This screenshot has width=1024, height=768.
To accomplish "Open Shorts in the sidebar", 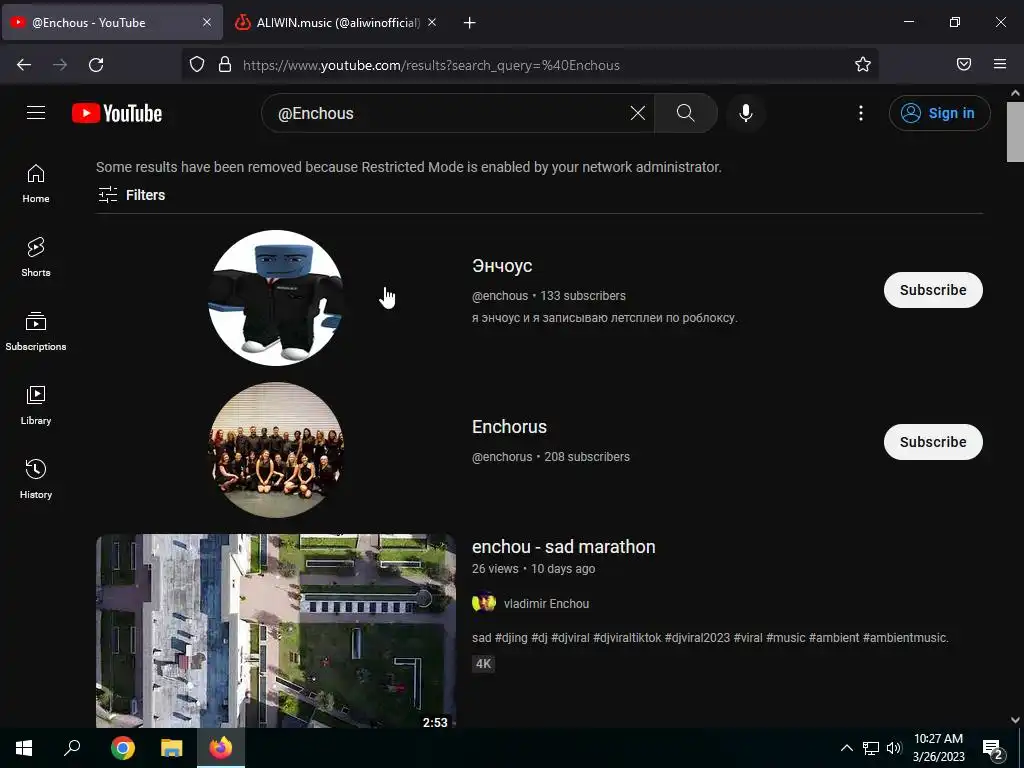I will (x=36, y=257).
